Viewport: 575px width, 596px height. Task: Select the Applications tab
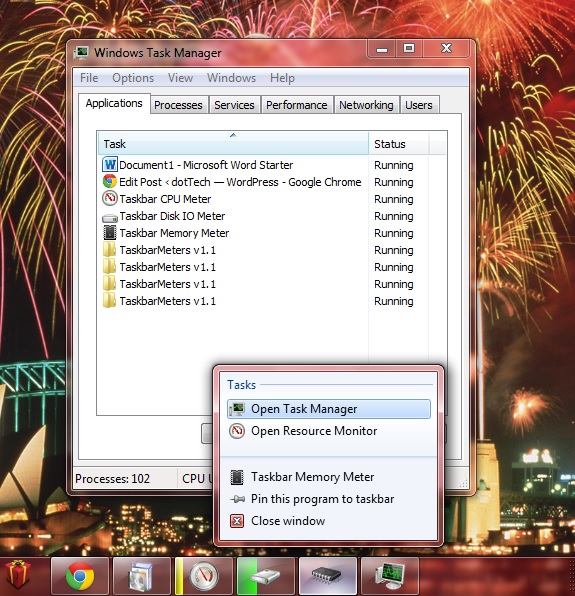114,103
